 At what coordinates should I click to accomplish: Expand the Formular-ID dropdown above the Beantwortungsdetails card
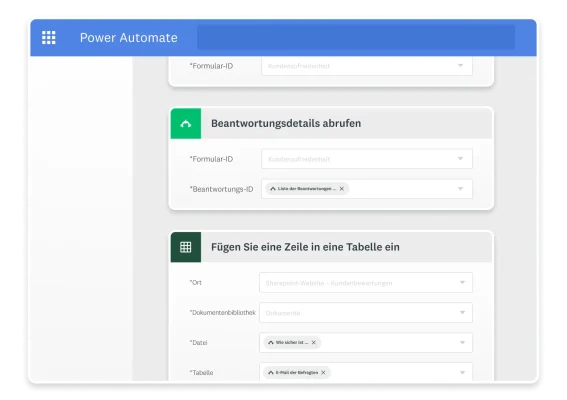pyautogui.click(x=460, y=65)
